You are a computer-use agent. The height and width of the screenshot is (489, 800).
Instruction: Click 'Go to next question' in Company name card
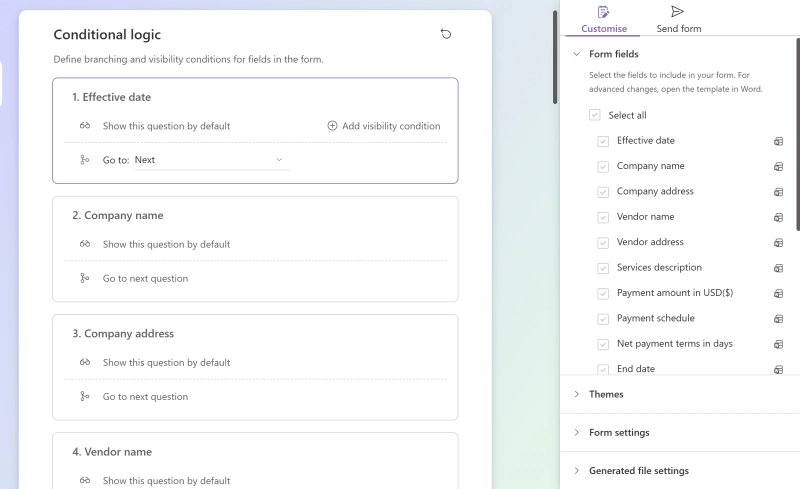pos(145,279)
